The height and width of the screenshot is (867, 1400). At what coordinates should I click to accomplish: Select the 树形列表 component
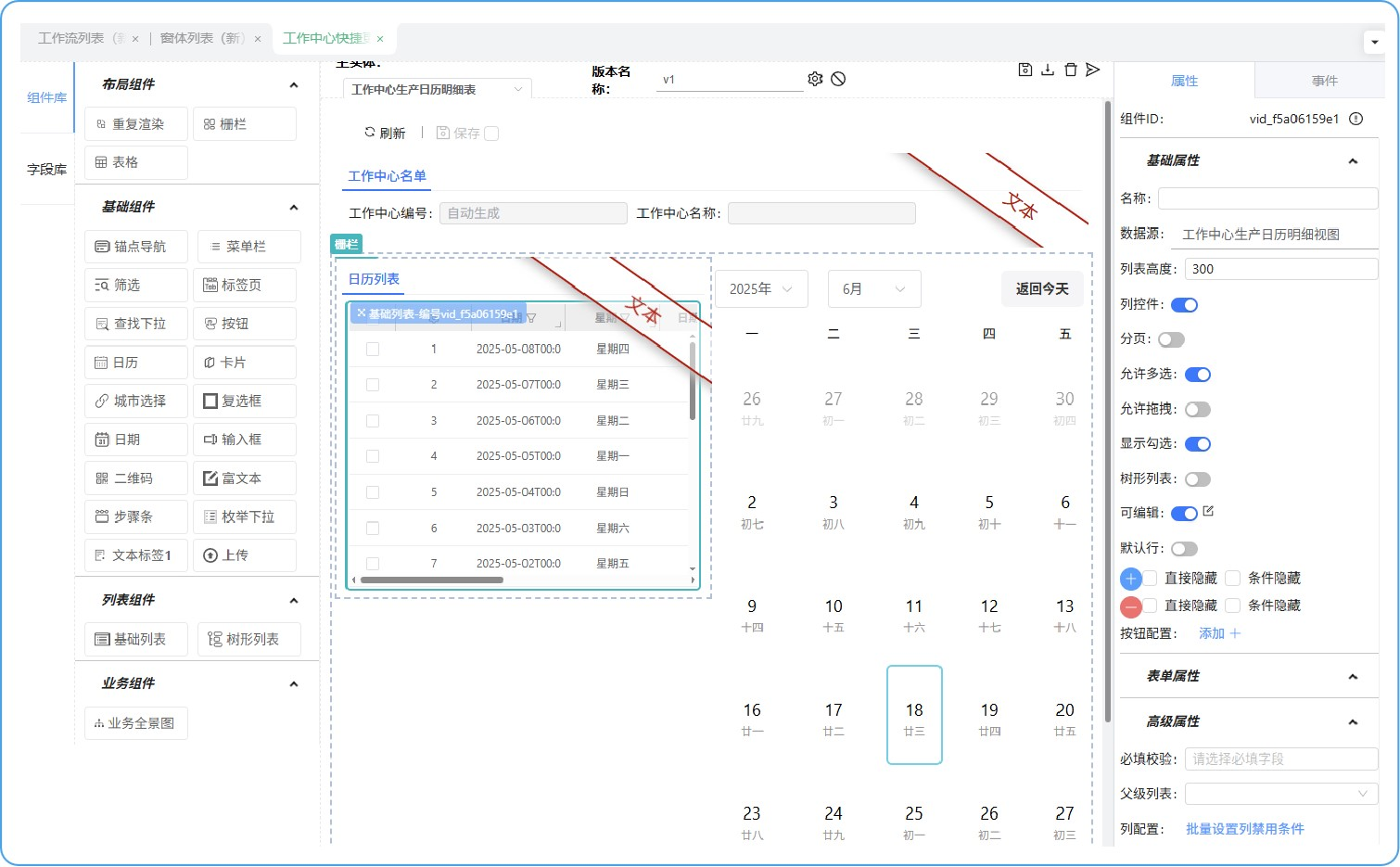249,640
